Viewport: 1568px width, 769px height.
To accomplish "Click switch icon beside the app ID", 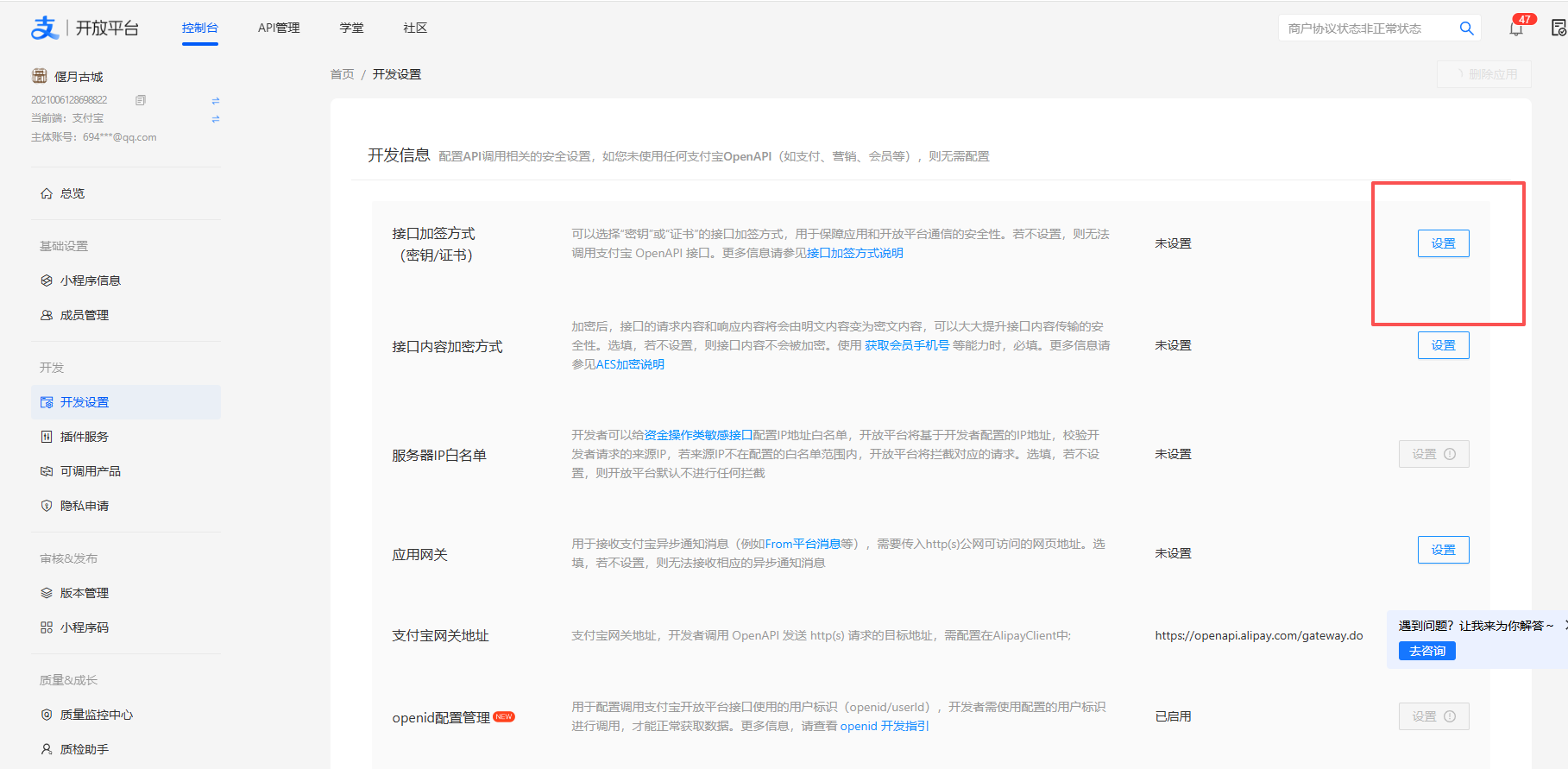I will [x=216, y=101].
